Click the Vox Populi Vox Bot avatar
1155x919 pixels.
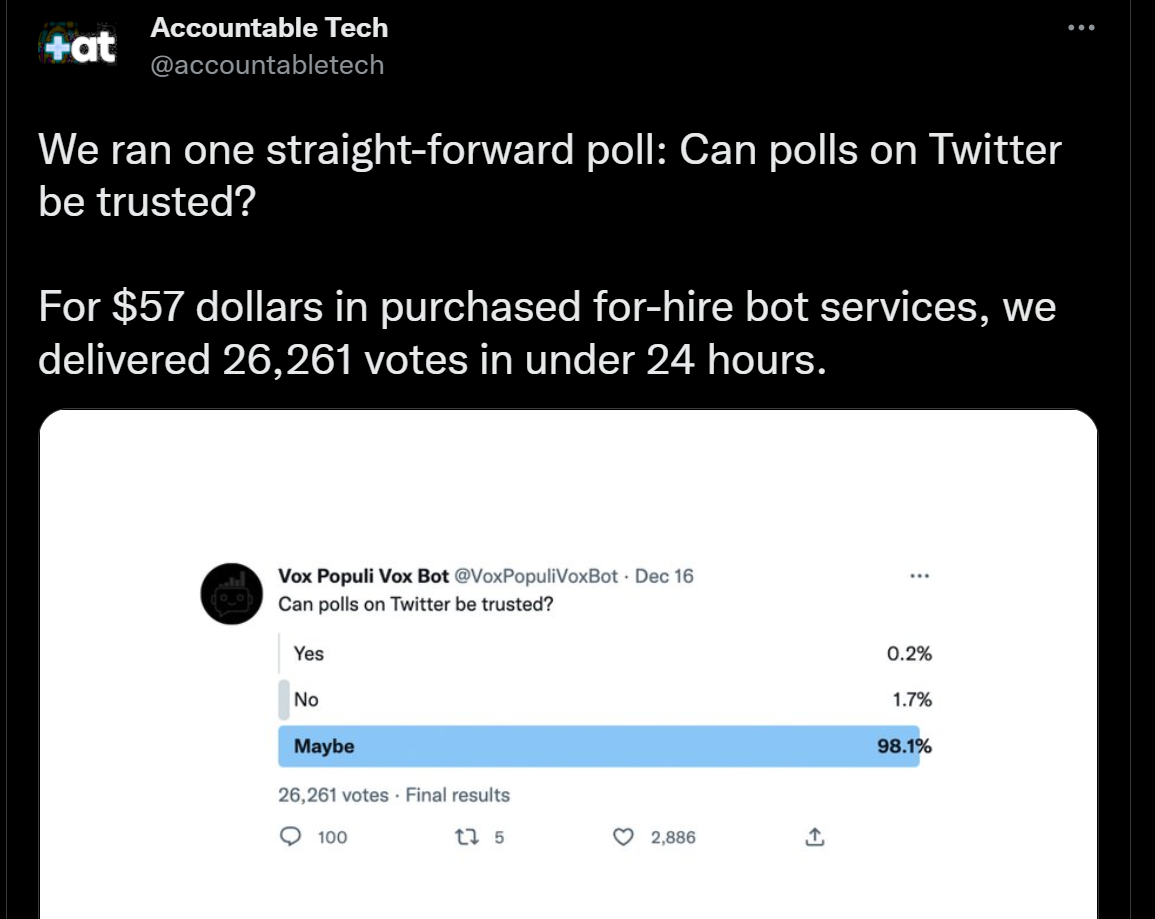click(x=233, y=594)
